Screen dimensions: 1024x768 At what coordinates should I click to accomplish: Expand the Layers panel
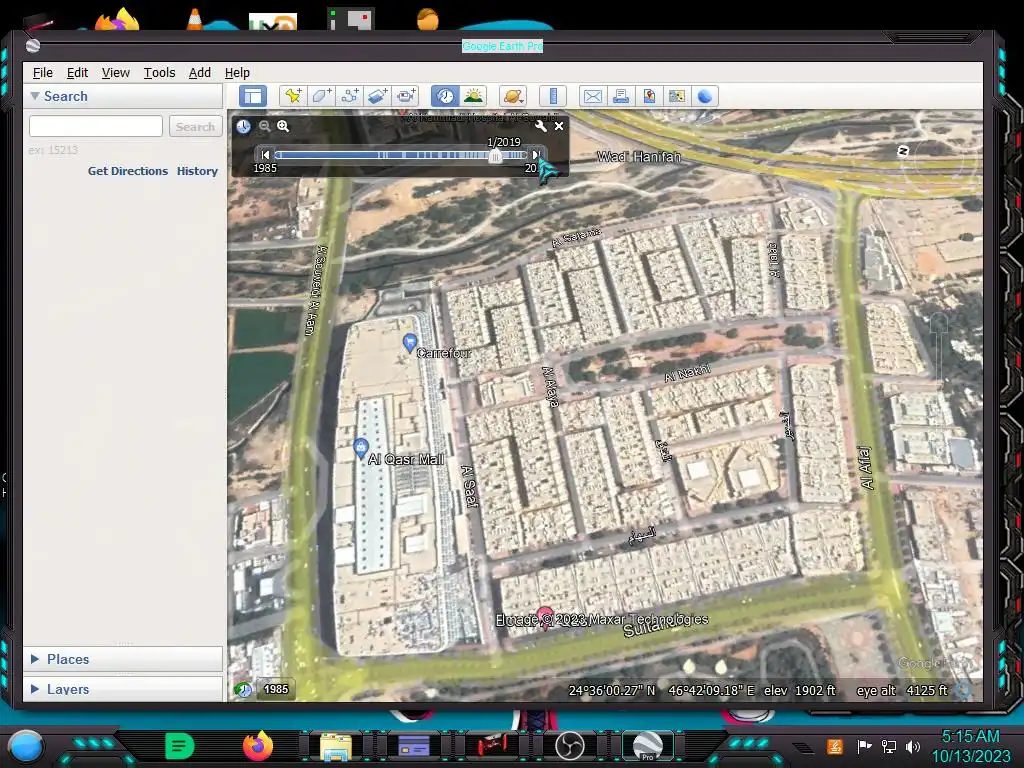(35, 689)
